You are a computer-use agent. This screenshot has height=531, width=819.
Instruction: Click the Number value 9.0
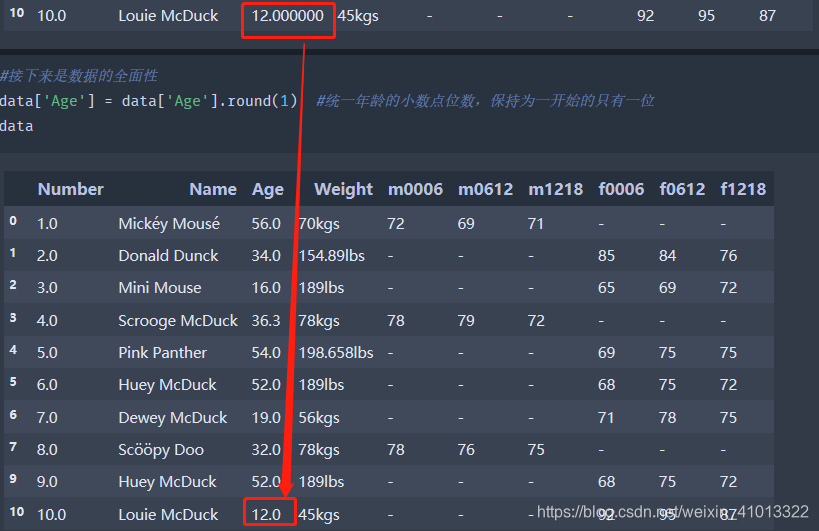tap(47, 481)
